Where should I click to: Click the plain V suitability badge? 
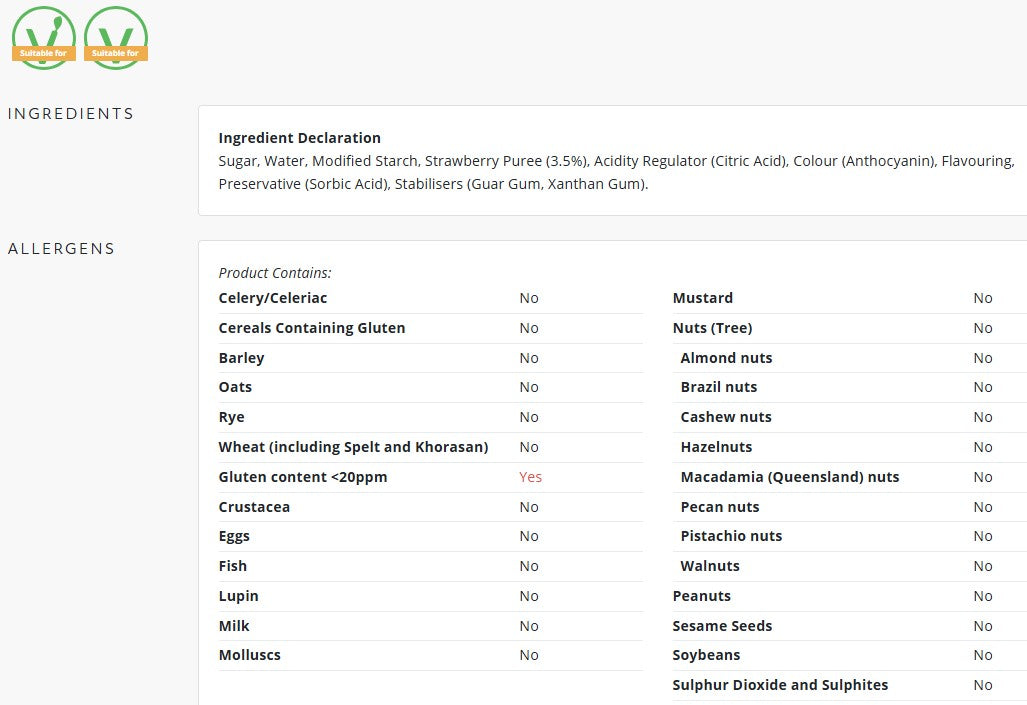pyautogui.click(x=116, y=37)
